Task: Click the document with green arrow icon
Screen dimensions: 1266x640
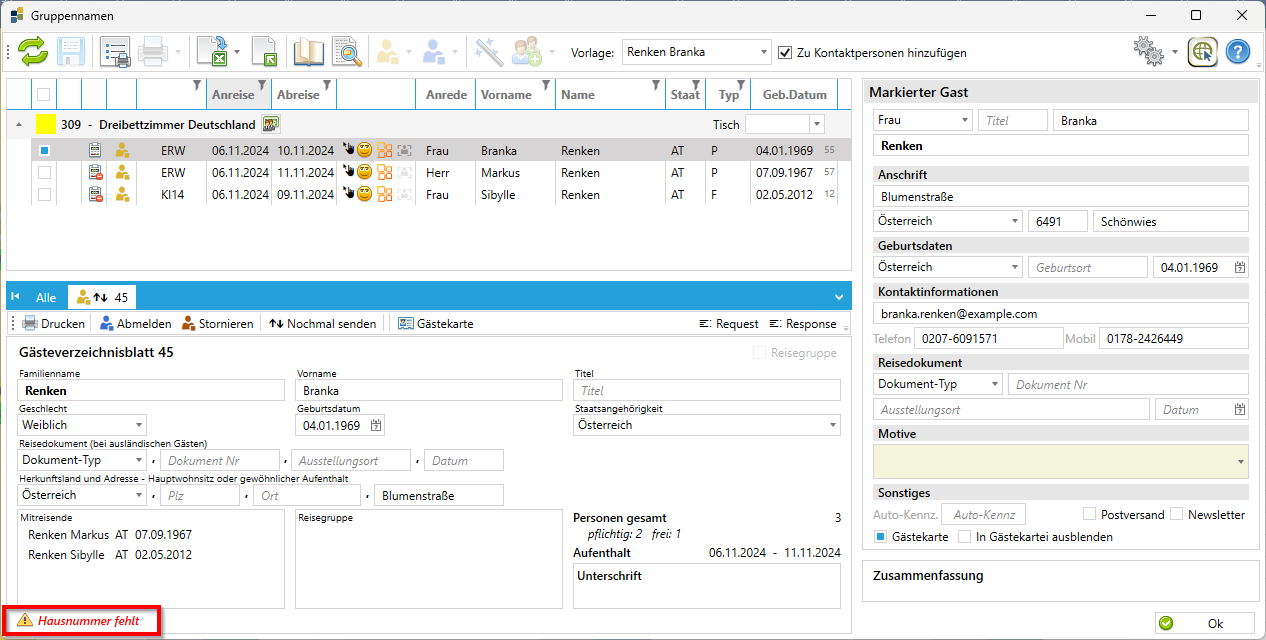Action: (x=263, y=52)
